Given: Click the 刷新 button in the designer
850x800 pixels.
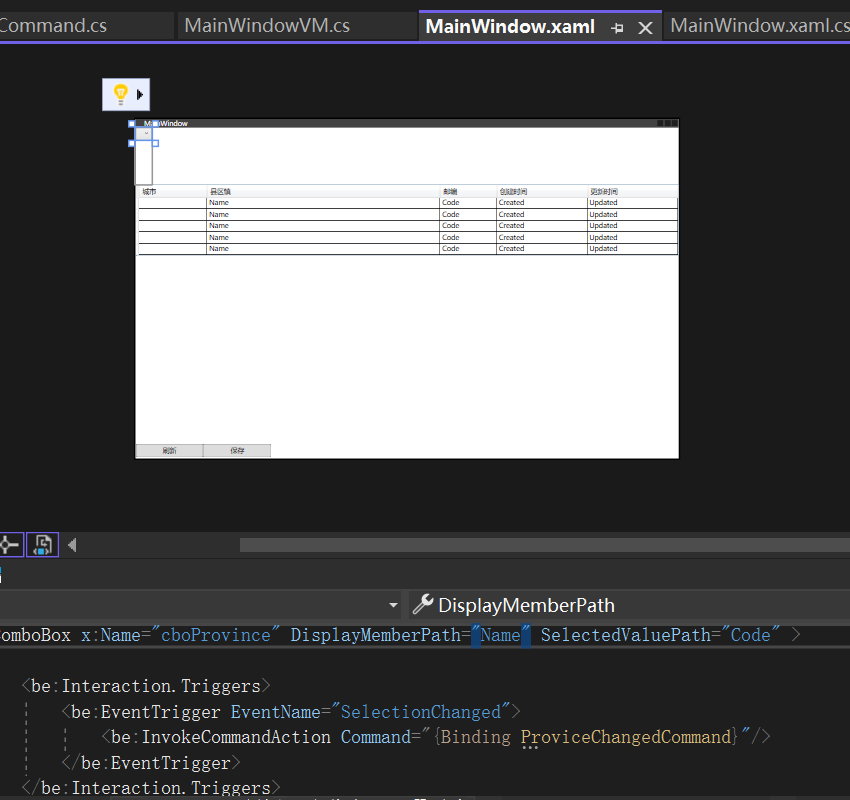Looking at the screenshot, I should coord(169,450).
